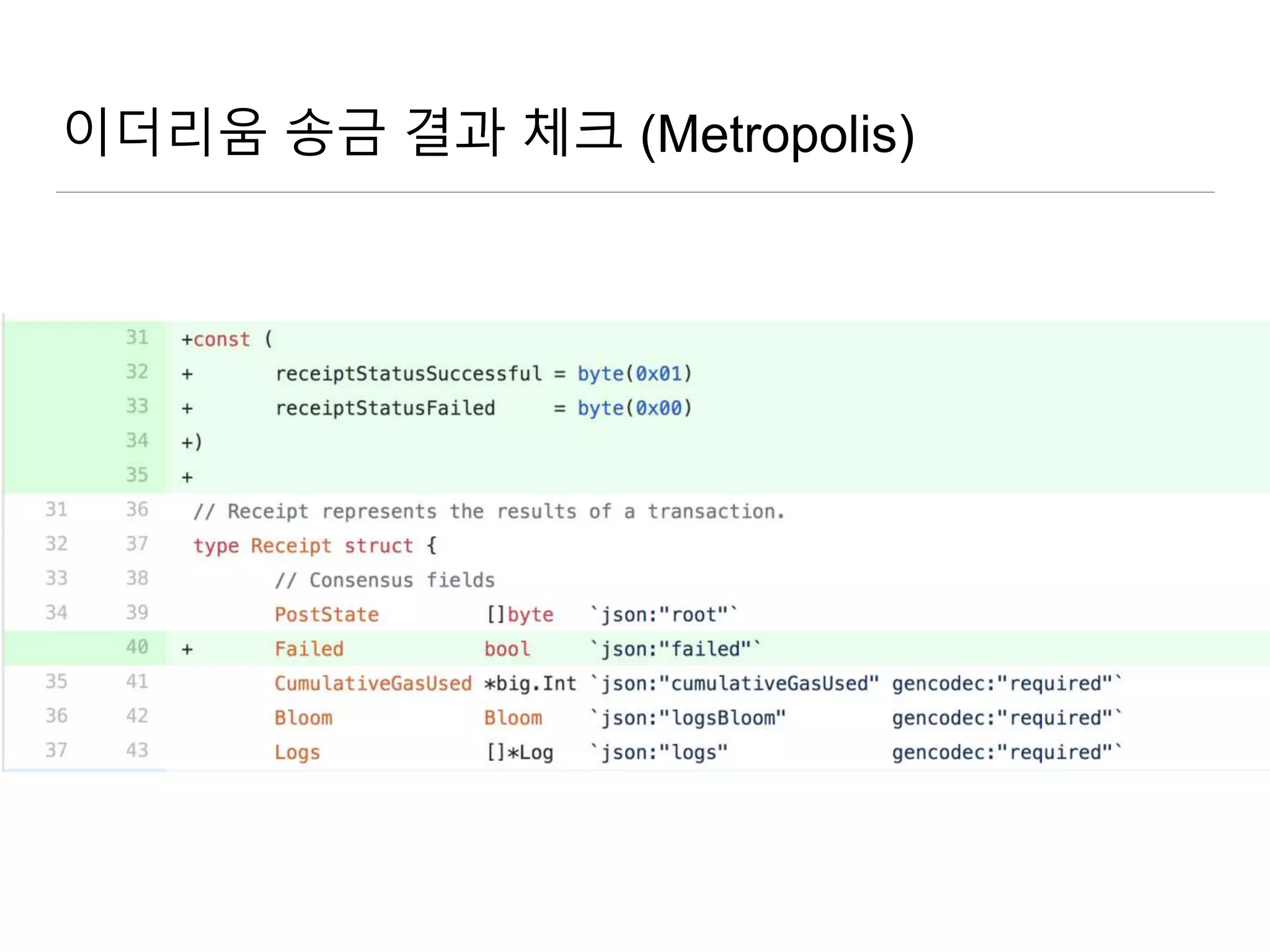Click new line number 39 beside PostState
This screenshot has height=952, width=1270.
(137, 613)
